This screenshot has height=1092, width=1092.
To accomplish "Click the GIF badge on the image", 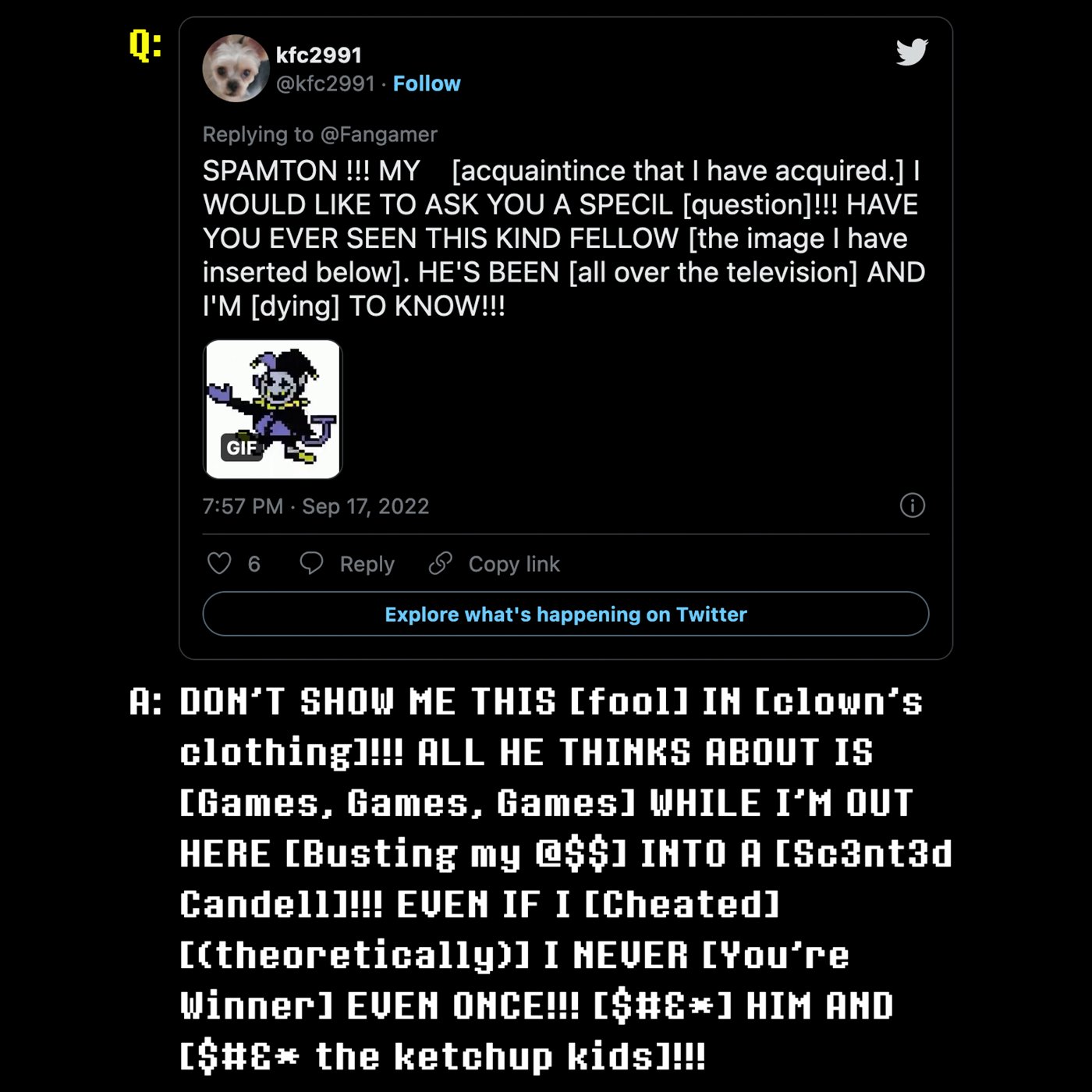I will [241, 448].
